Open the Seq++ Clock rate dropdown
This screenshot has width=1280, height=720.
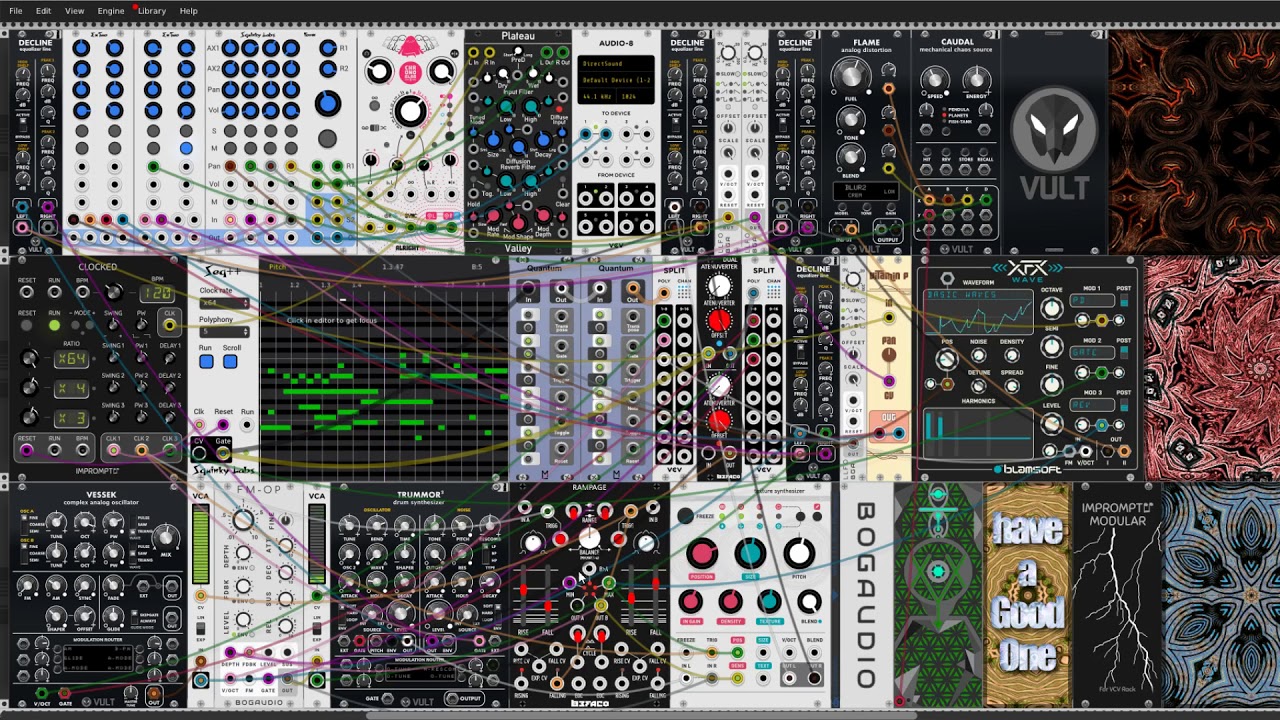click(224, 302)
